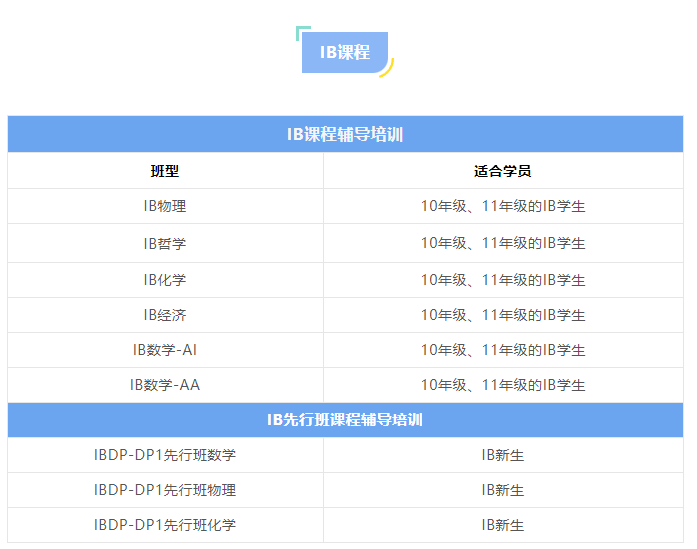Select the IBDP-DP1先行班化学 cell
This screenshot has height=549, width=697.
(x=165, y=525)
